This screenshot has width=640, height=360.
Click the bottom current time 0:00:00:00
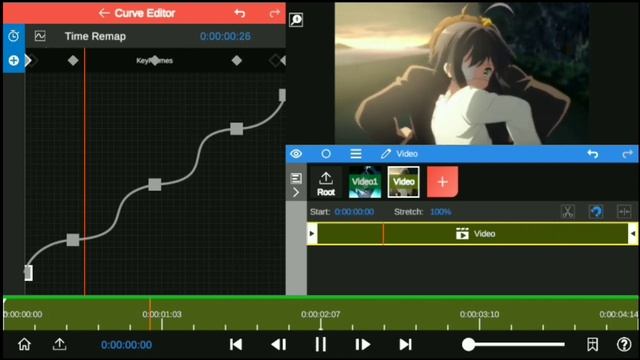point(126,345)
